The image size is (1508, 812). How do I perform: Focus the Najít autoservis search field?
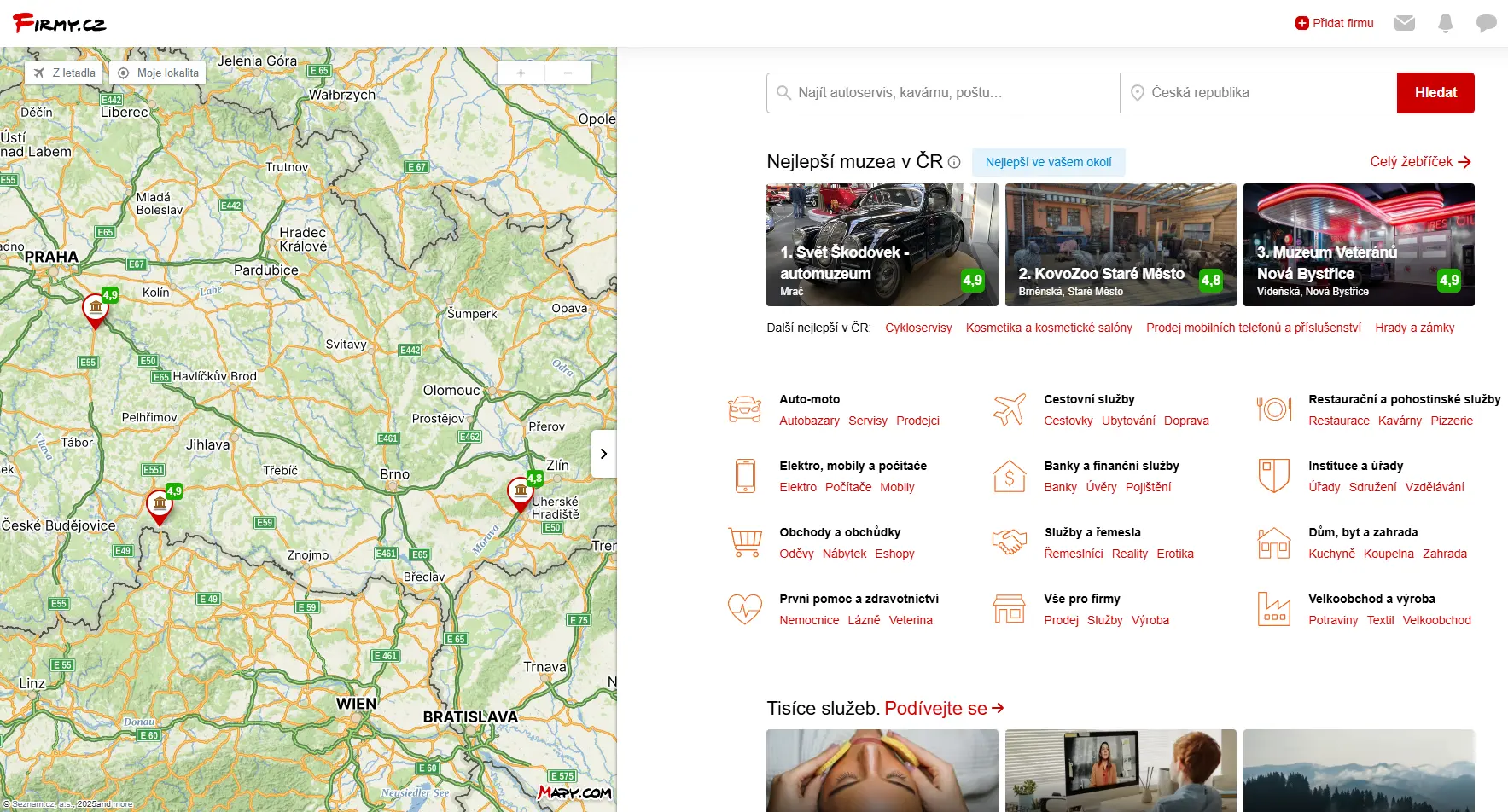(x=943, y=92)
